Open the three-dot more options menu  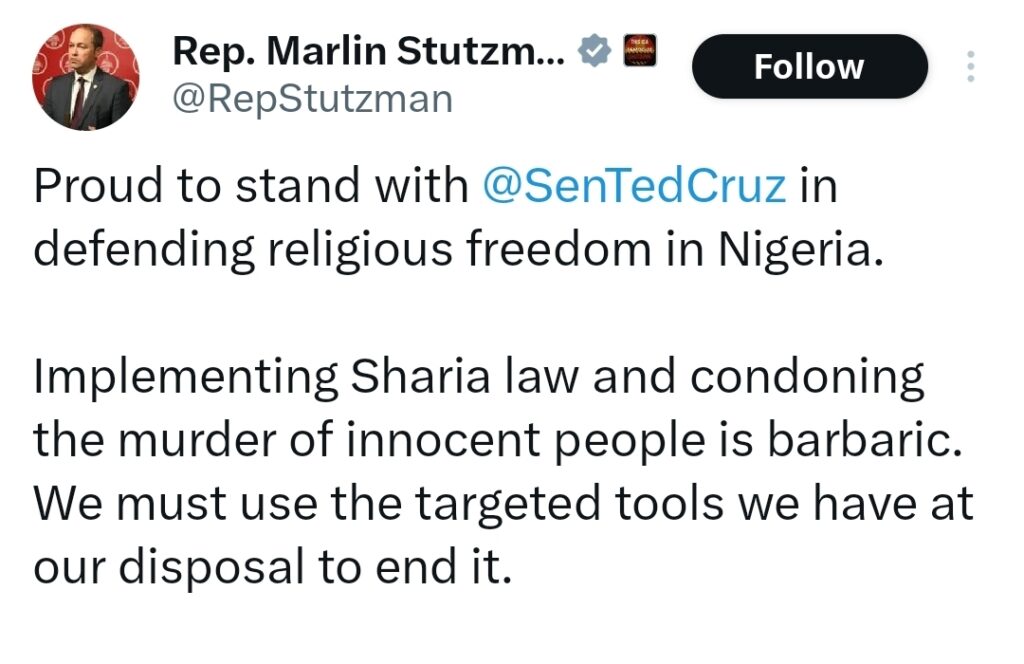point(967,66)
